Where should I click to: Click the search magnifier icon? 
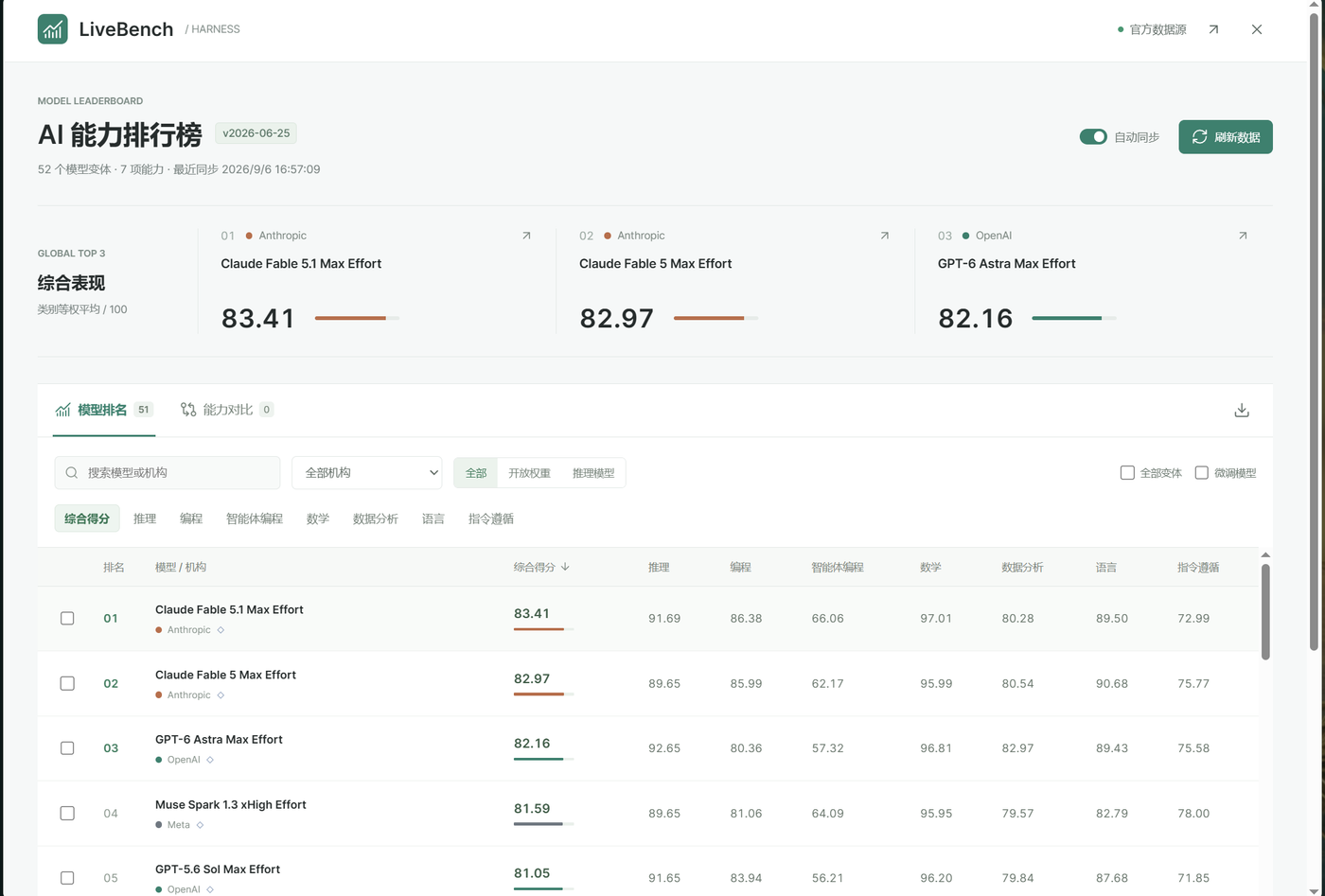(x=72, y=473)
